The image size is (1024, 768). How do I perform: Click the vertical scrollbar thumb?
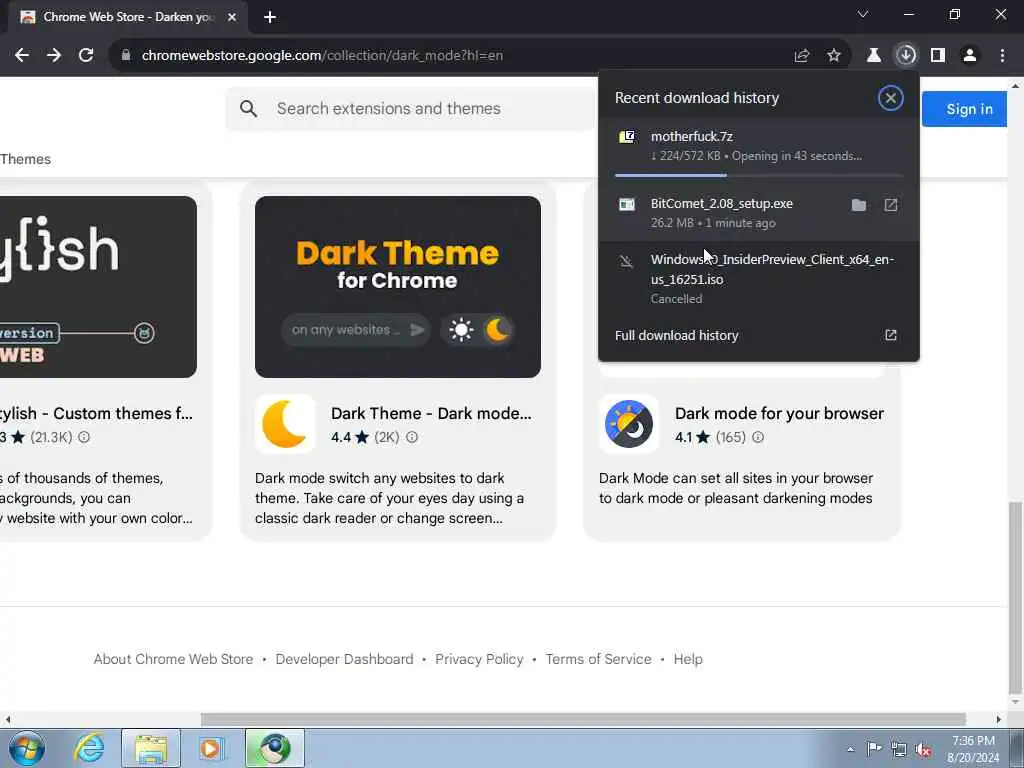[x=1016, y=598]
